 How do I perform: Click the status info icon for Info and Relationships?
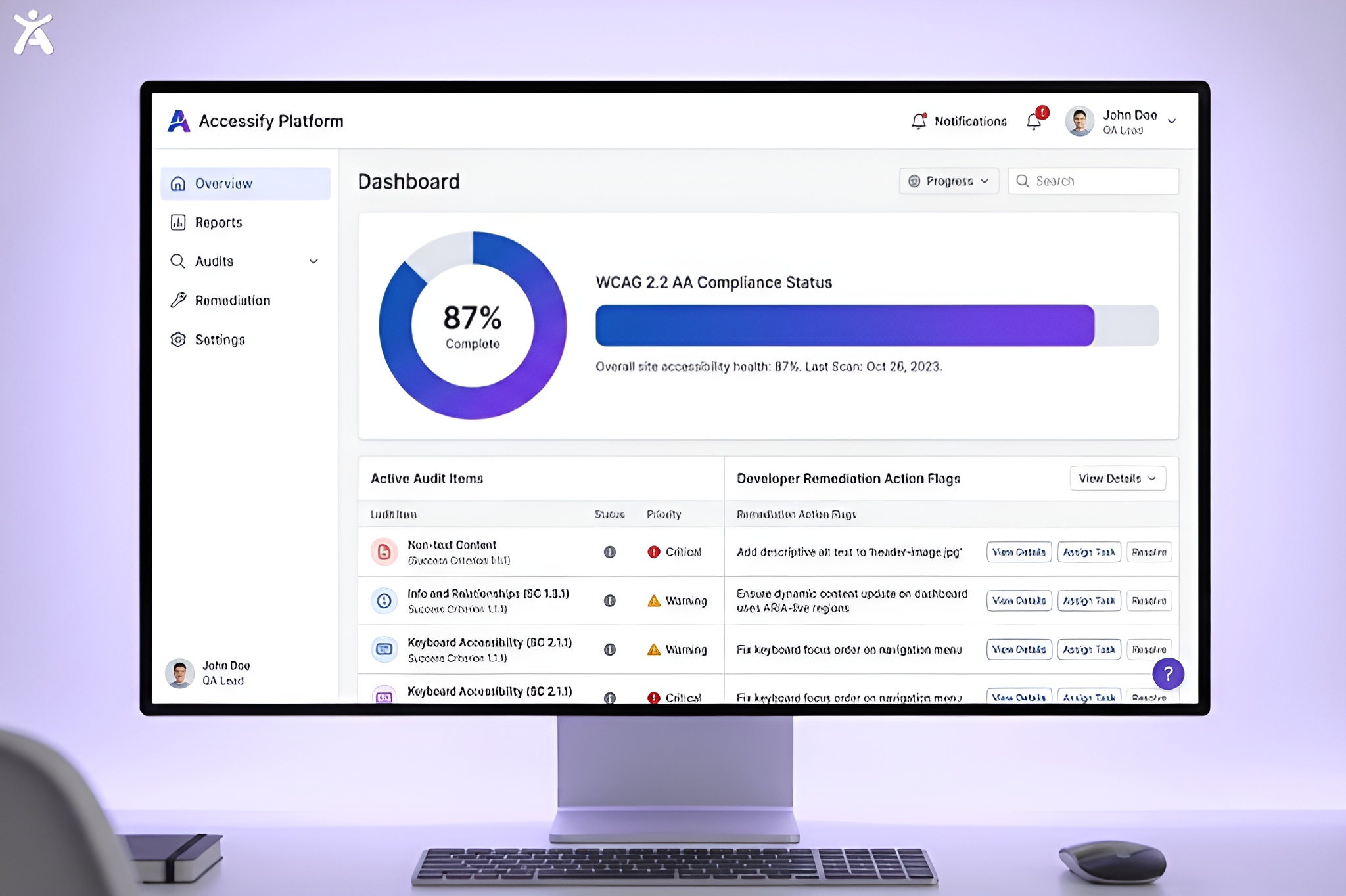611,600
